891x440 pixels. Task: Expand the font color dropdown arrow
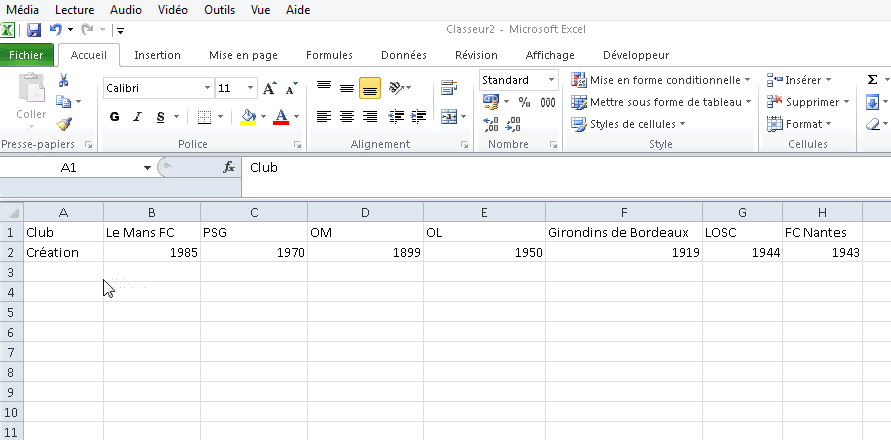(297, 117)
